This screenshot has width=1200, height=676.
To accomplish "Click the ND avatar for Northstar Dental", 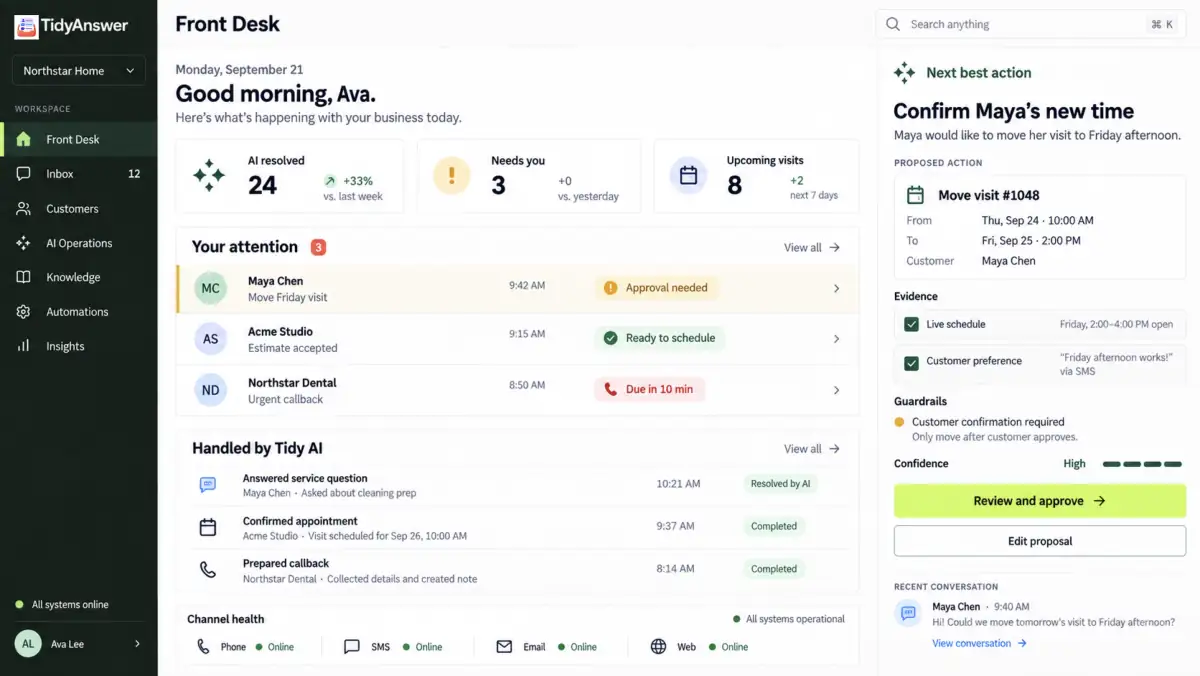I will (x=210, y=390).
